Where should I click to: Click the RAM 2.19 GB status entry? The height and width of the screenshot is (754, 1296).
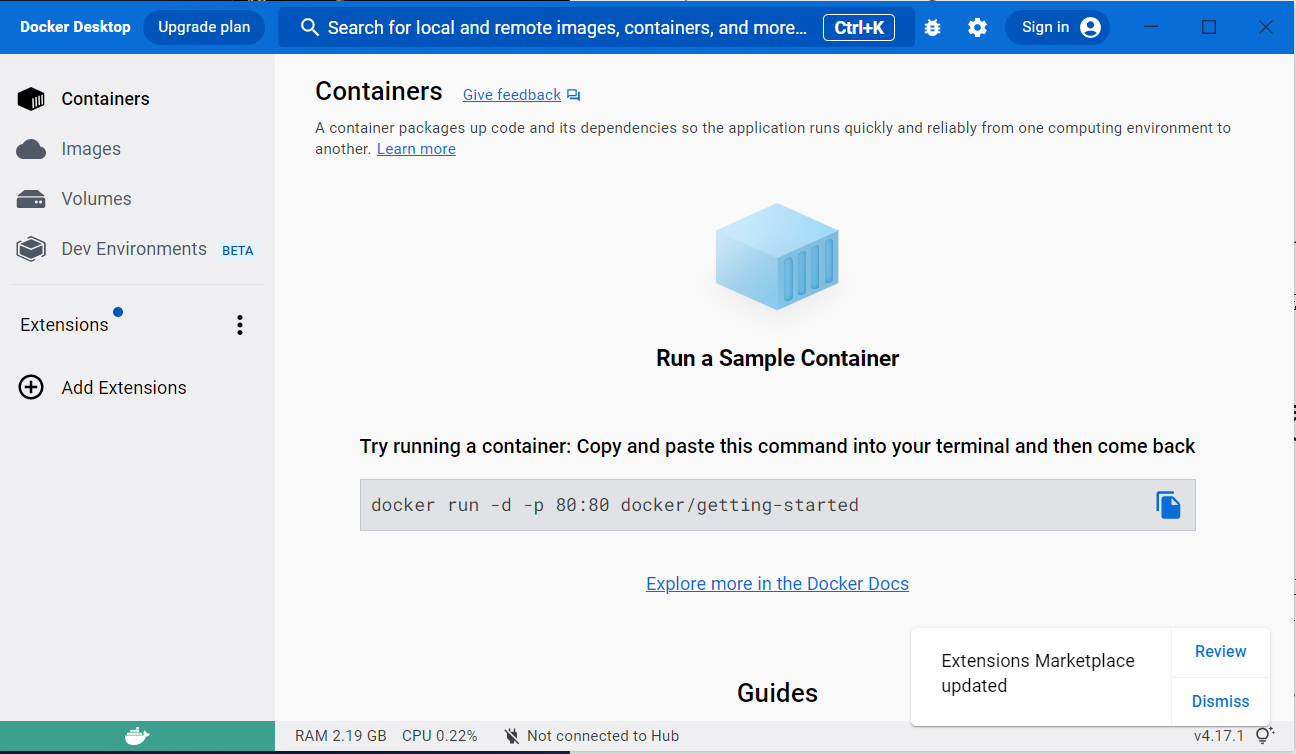[x=340, y=736]
